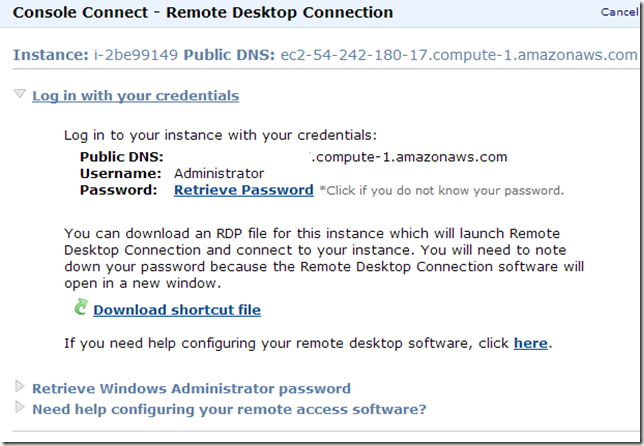
Task: Click the bold Password label
Action: tap(118, 190)
